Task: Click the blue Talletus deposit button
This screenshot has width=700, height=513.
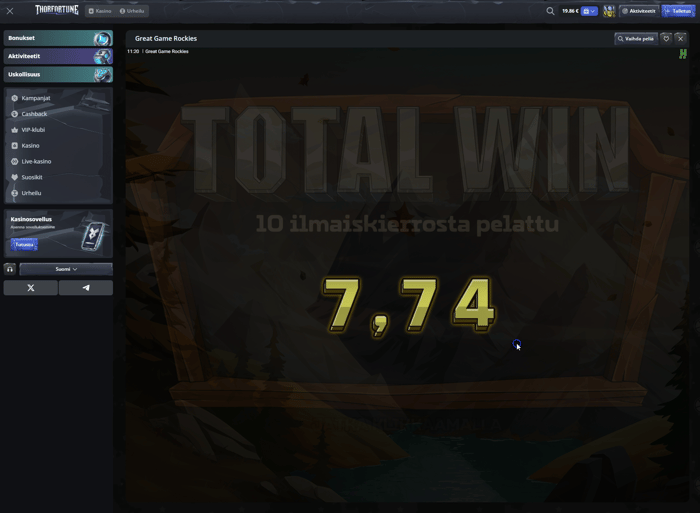Action: coord(678,11)
